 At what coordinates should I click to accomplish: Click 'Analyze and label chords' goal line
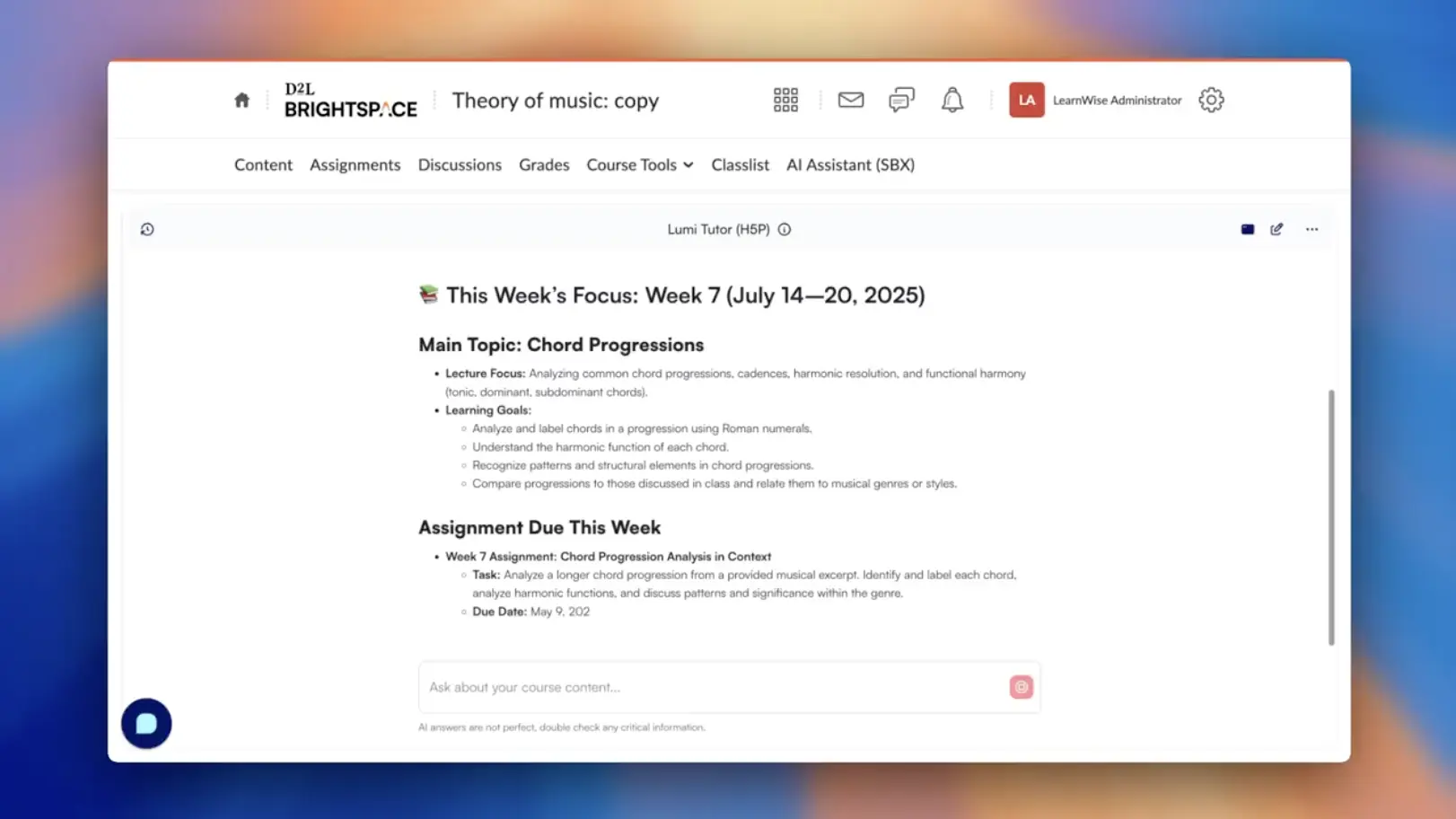pos(642,428)
